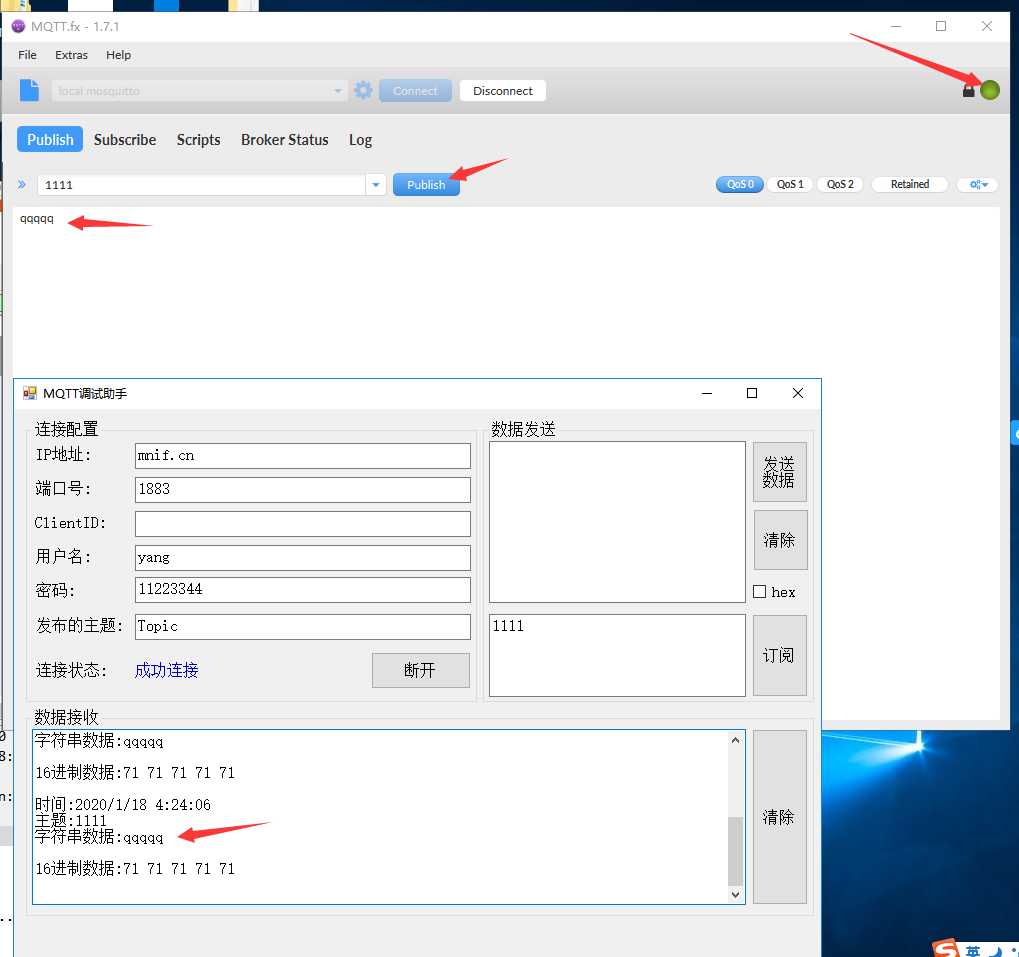Click the greyed Connect button
Screen dimensions: 1019x957
pos(415,90)
